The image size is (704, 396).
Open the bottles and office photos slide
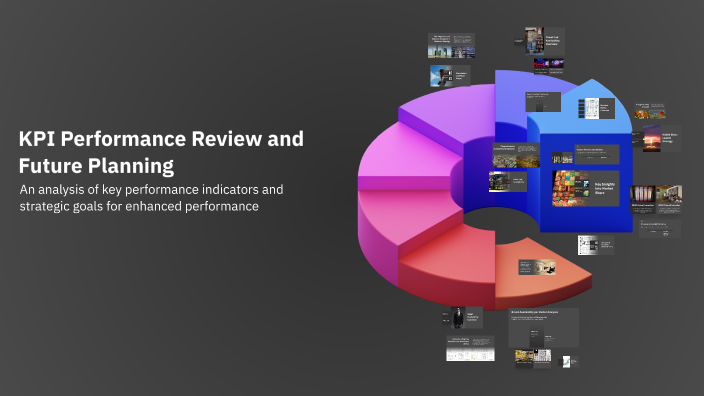[656, 199]
